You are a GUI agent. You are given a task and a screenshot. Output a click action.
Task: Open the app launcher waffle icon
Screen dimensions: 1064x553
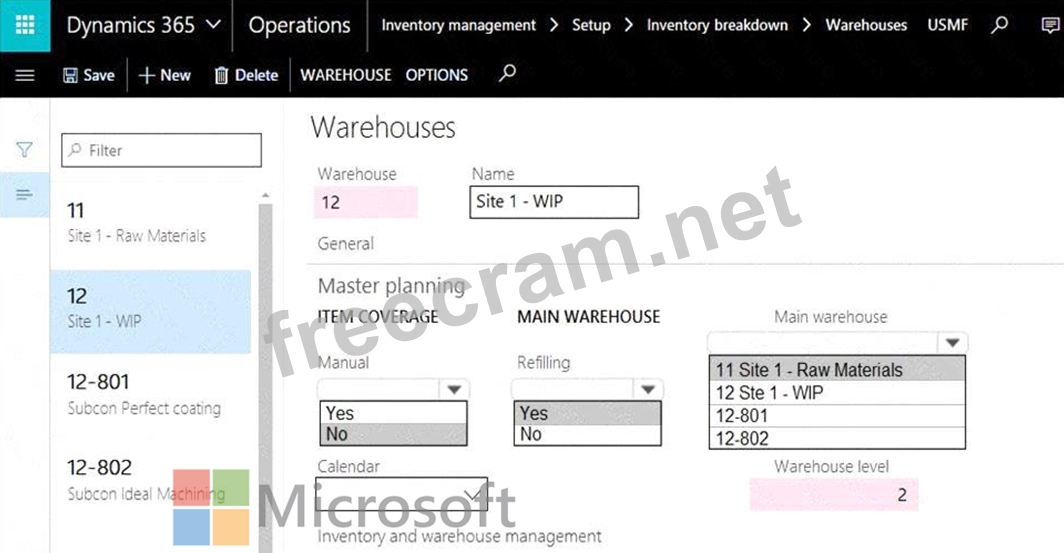(x=25, y=25)
